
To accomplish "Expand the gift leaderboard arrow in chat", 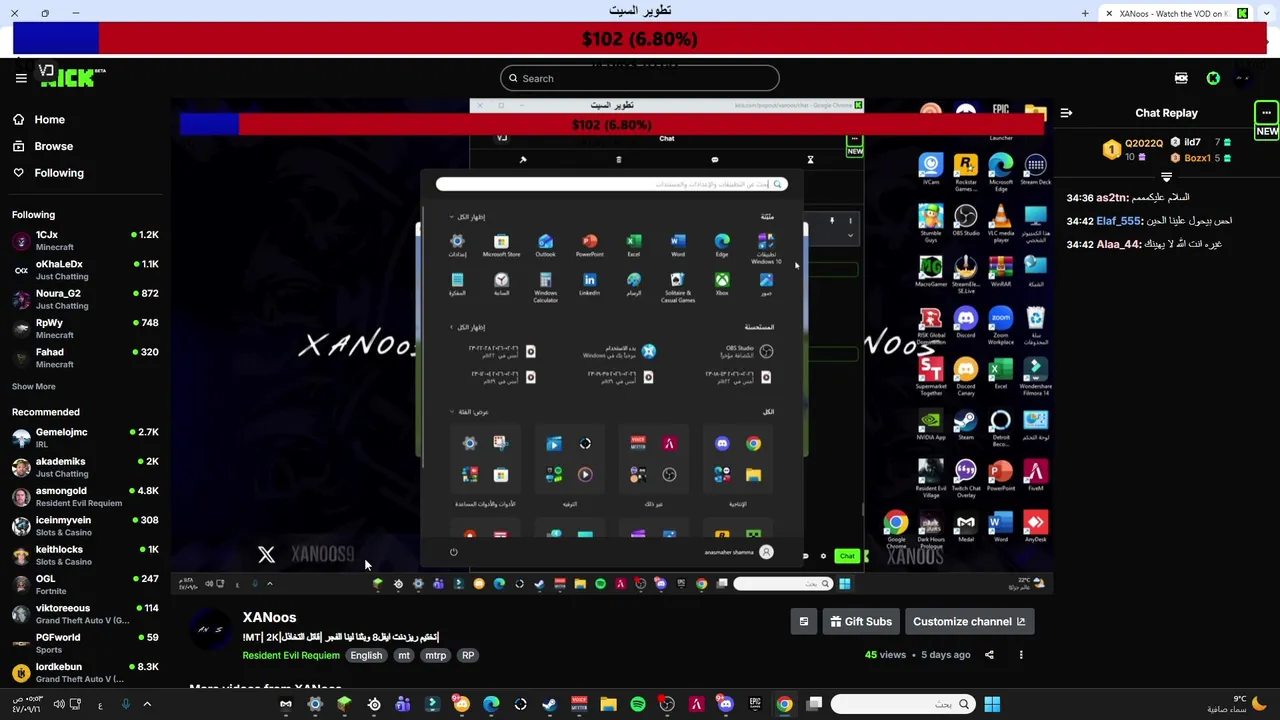I will [1166, 177].
